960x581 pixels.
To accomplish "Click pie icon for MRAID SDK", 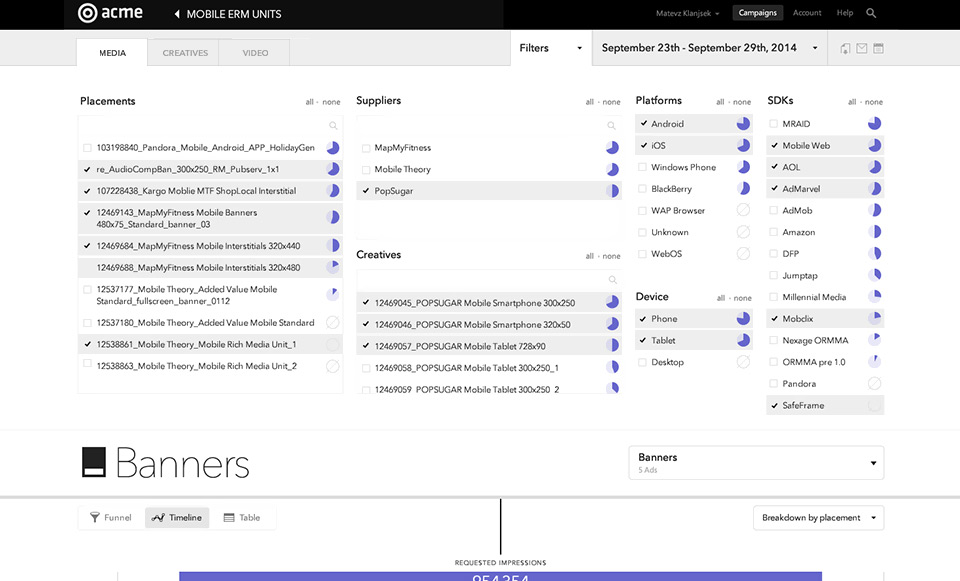I will [x=874, y=124].
